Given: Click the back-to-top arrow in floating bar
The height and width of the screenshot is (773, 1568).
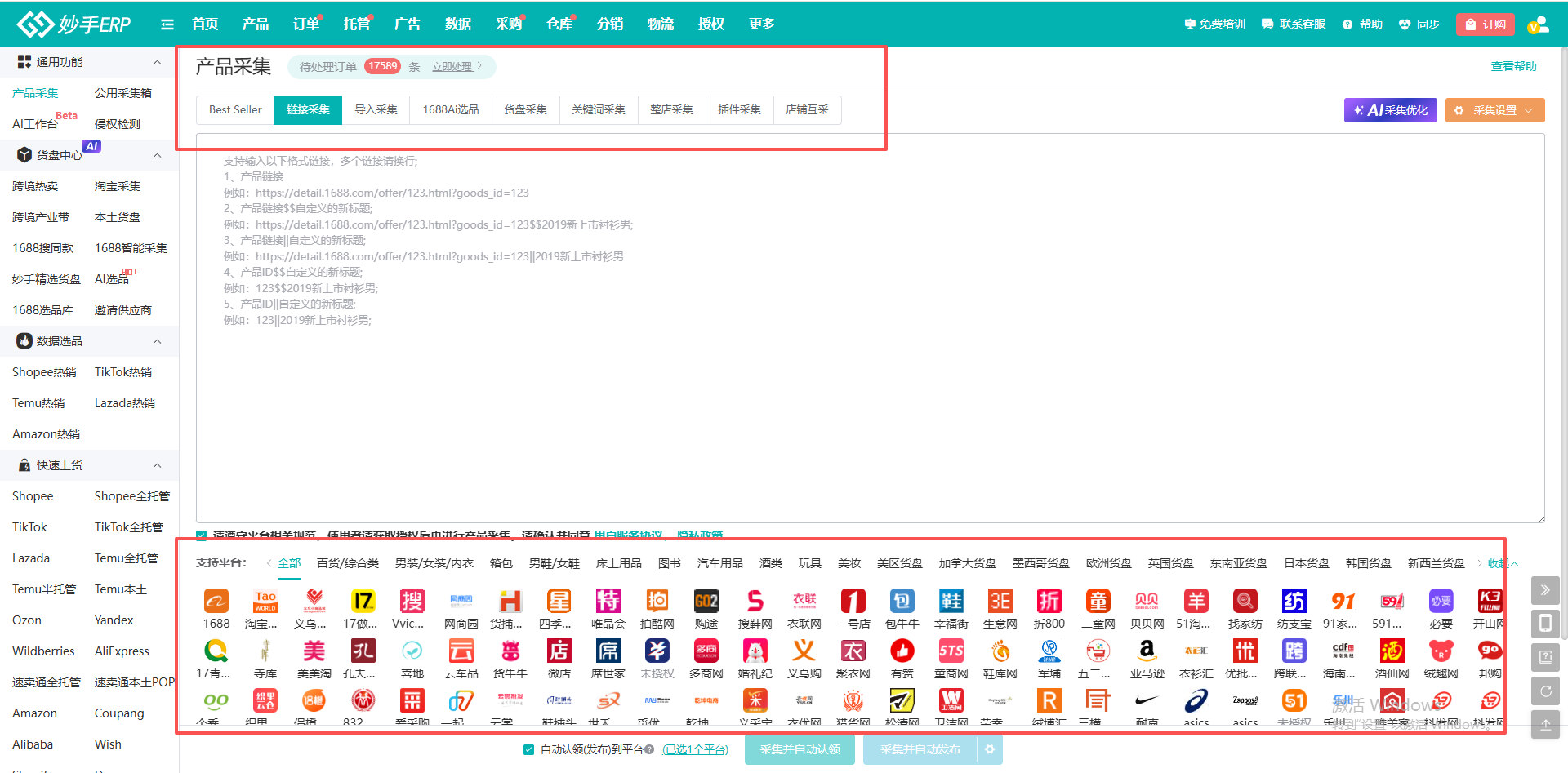Looking at the screenshot, I should pos(1545,724).
